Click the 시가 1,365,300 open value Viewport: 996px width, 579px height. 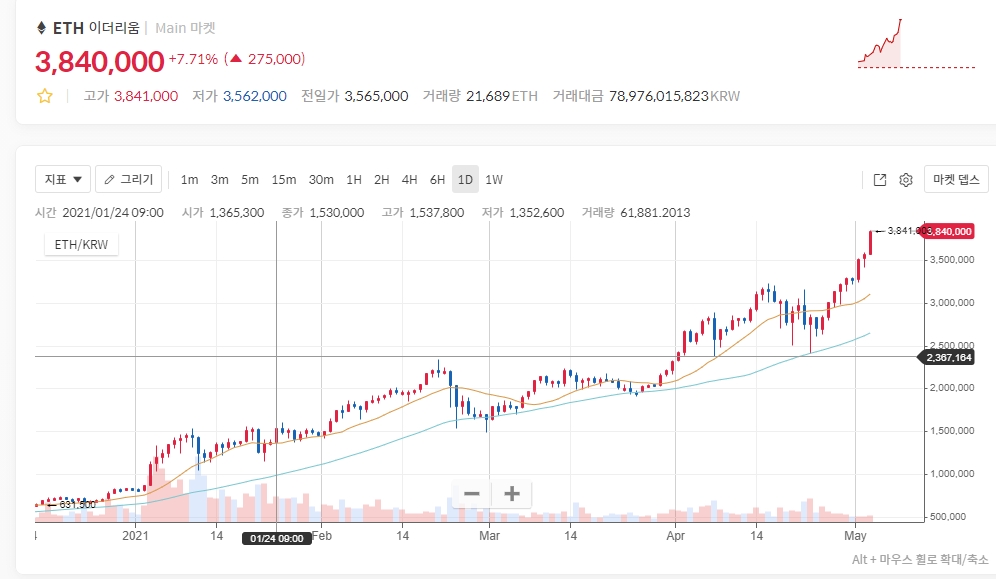click(x=223, y=213)
